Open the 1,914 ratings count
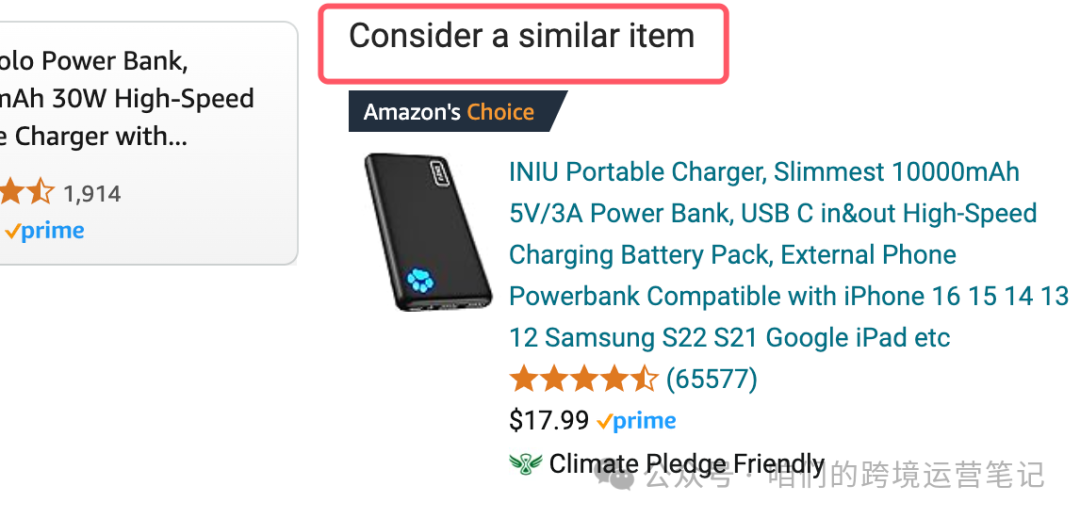The height and width of the screenshot is (518, 1080). (x=92, y=193)
